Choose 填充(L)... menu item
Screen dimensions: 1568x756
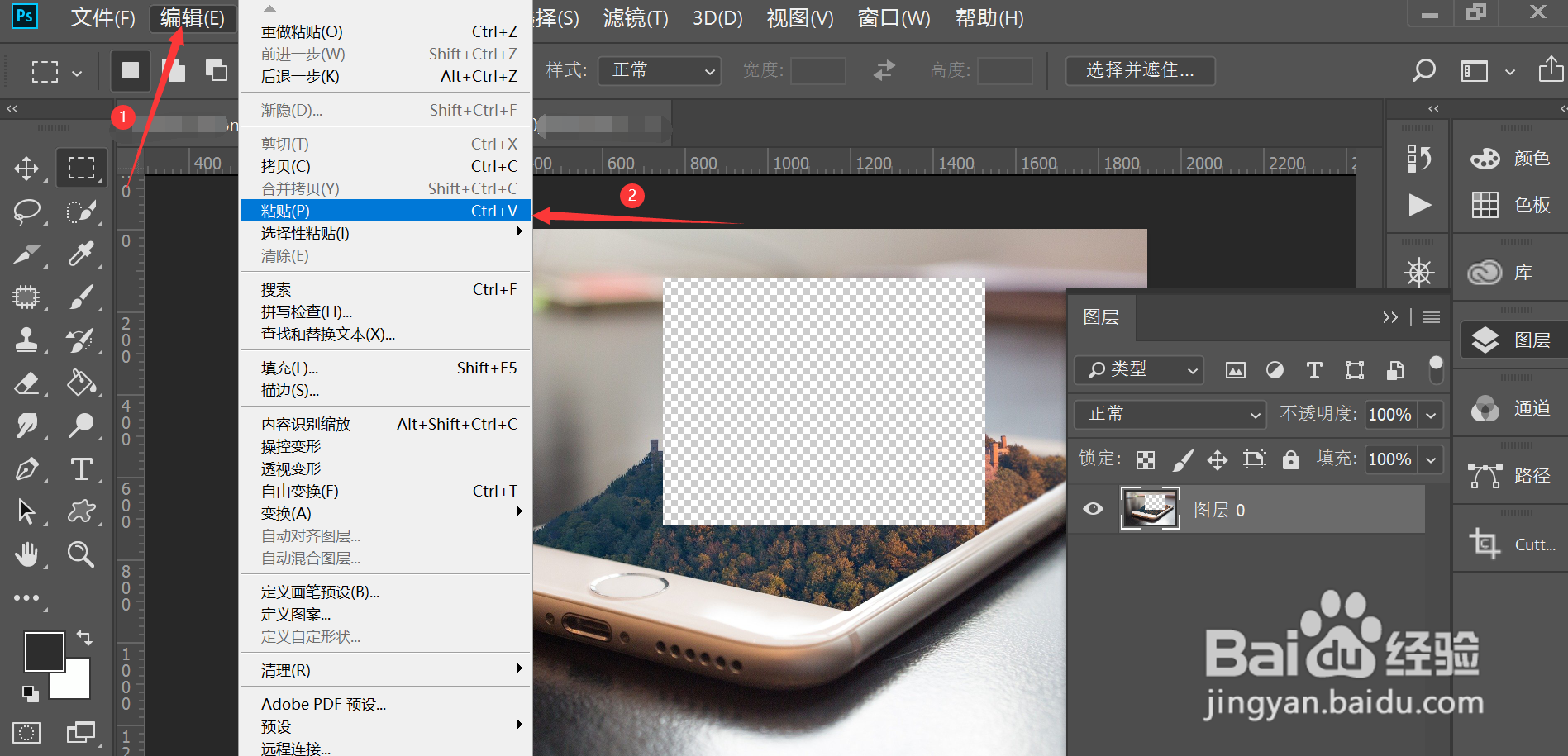click(386, 368)
